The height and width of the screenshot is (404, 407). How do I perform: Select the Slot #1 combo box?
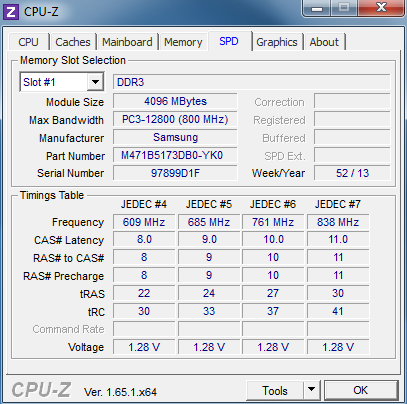[62, 82]
